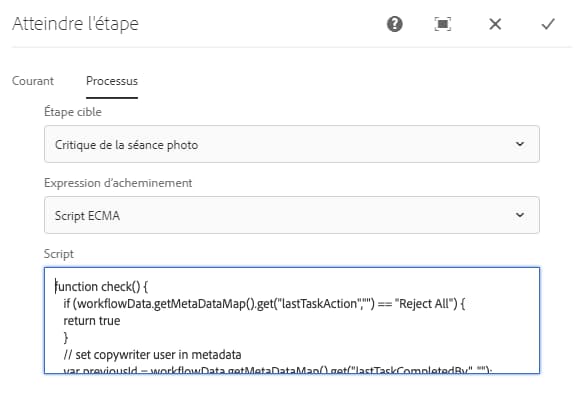The image size is (583, 401).
Task: Toggle fullscreen mode for the dialog
Action: coord(442,24)
